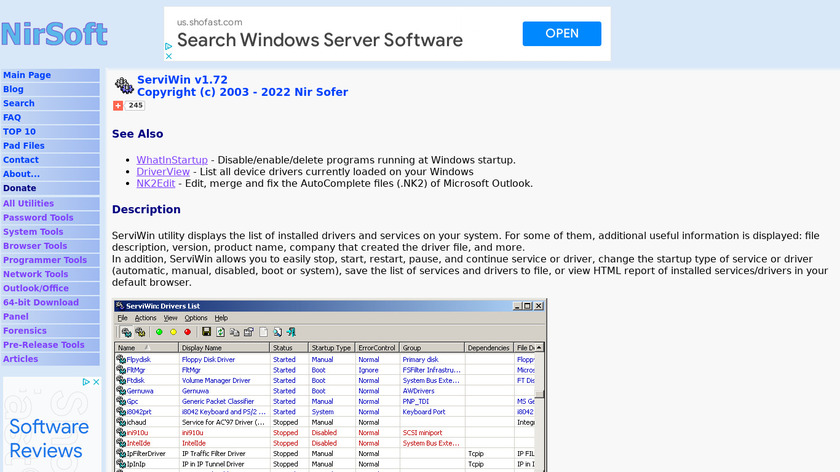This screenshot has height=472, width=840.
Task: Click the red circle stop icon in toolbar
Action: 187,331
